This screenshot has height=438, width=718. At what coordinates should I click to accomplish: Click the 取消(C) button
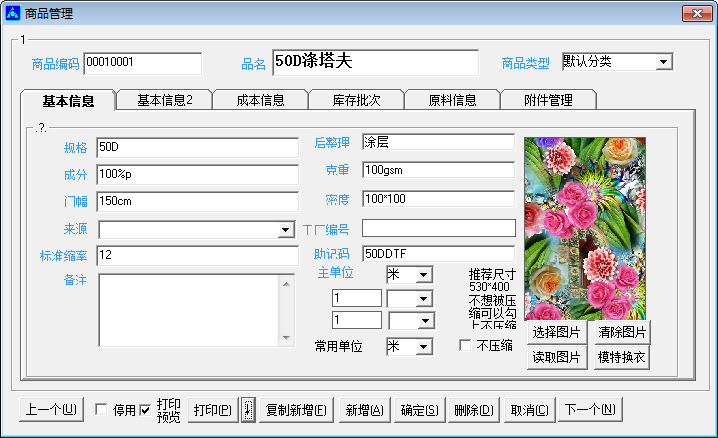click(530, 409)
